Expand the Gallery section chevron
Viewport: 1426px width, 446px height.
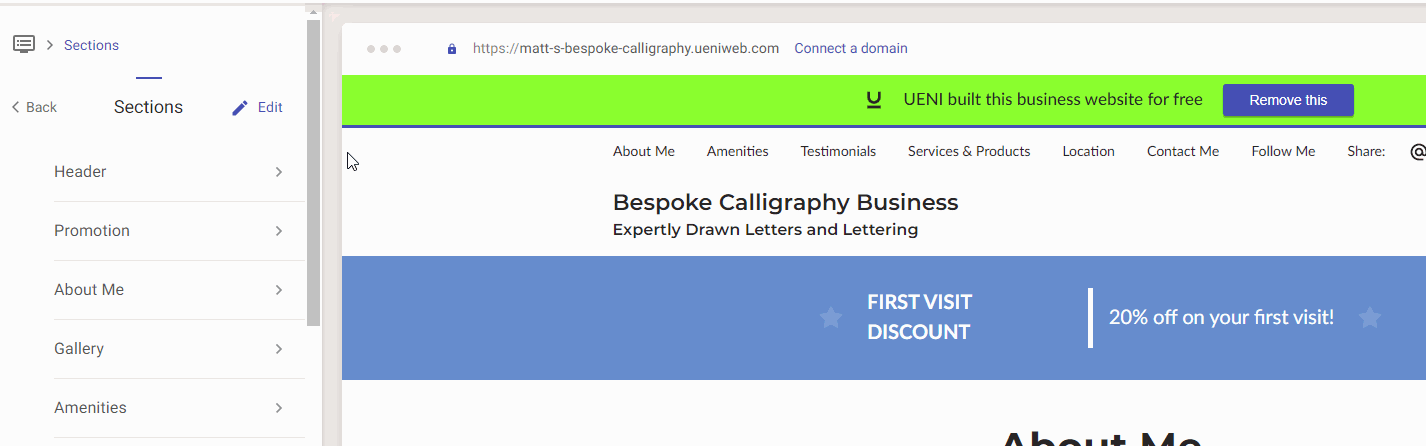coord(279,349)
